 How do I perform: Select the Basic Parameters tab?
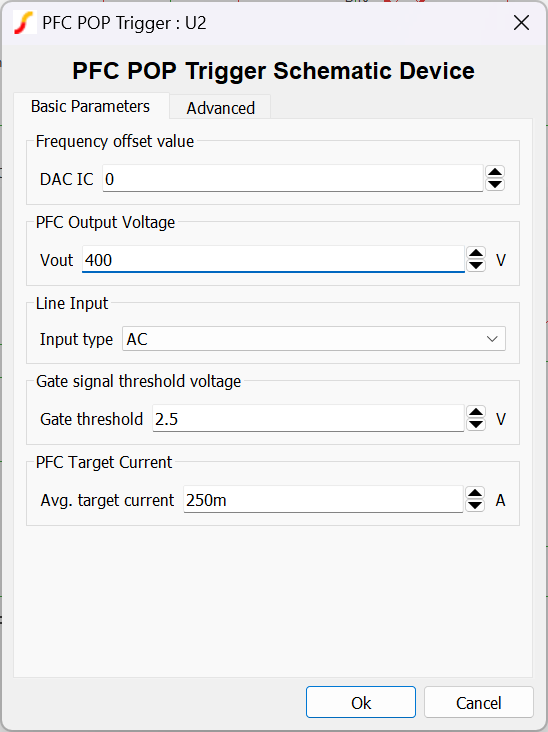[91, 106]
